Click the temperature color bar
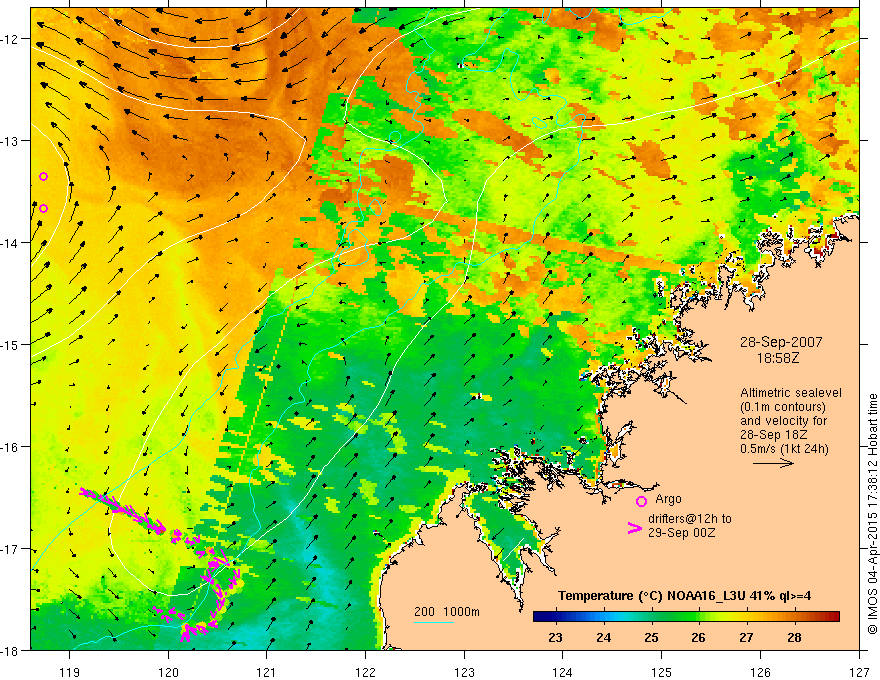The height and width of the screenshot is (680, 880). point(686,617)
